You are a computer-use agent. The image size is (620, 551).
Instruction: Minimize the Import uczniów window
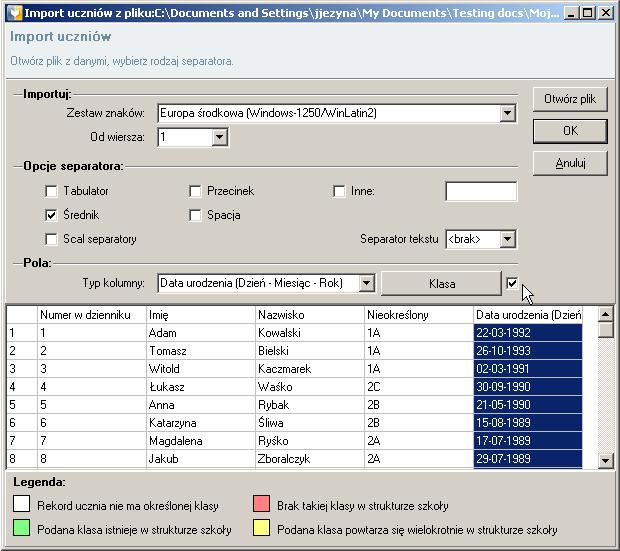tap(571, 13)
